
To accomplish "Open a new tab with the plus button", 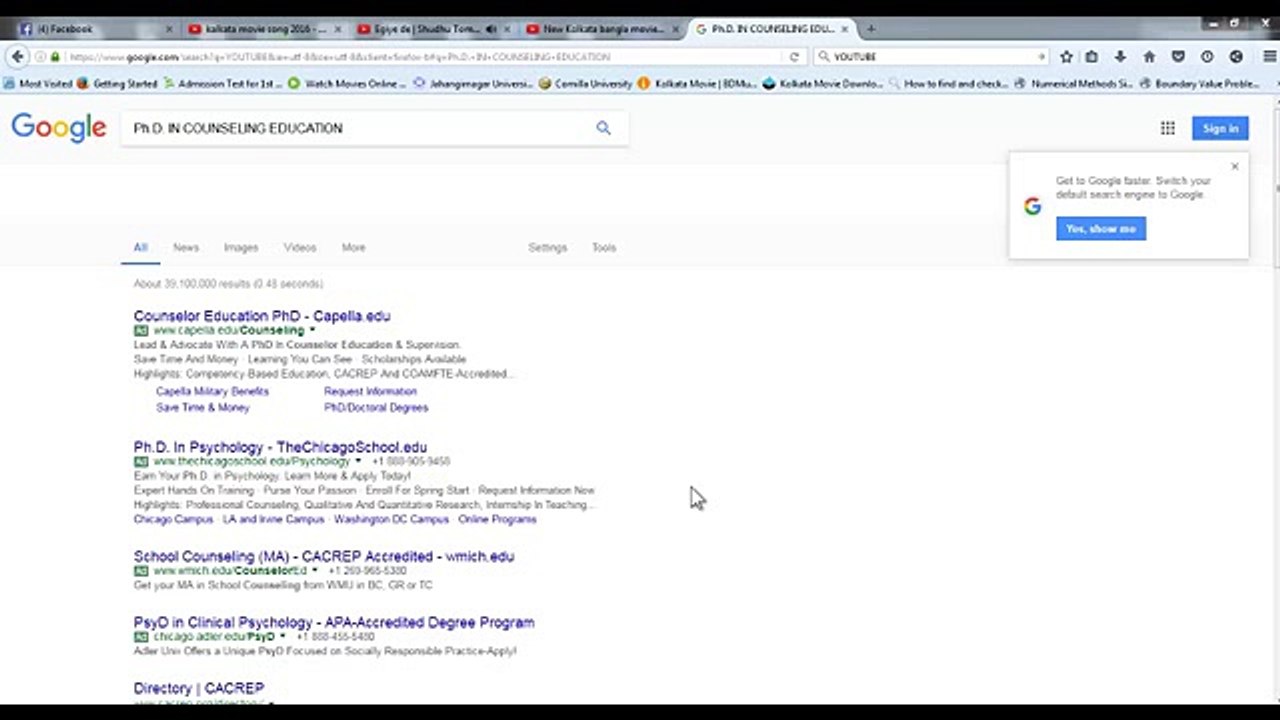I will click(x=870, y=29).
